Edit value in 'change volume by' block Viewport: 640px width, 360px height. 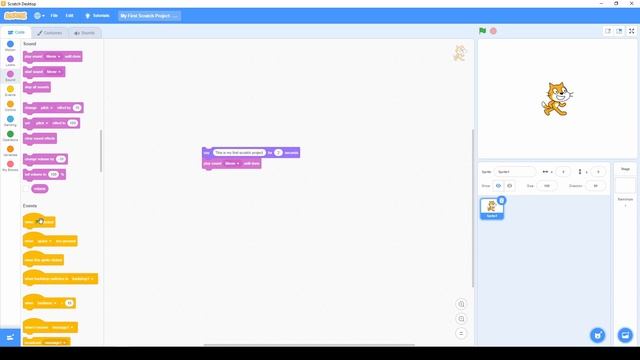[61, 159]
